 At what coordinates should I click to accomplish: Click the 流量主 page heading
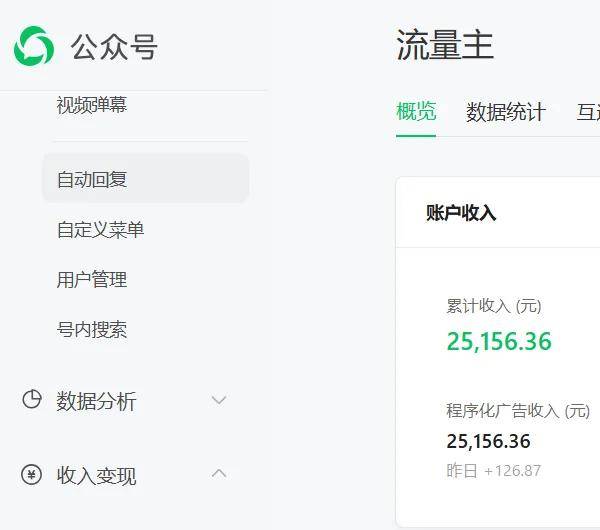click(x=445, y=46)
